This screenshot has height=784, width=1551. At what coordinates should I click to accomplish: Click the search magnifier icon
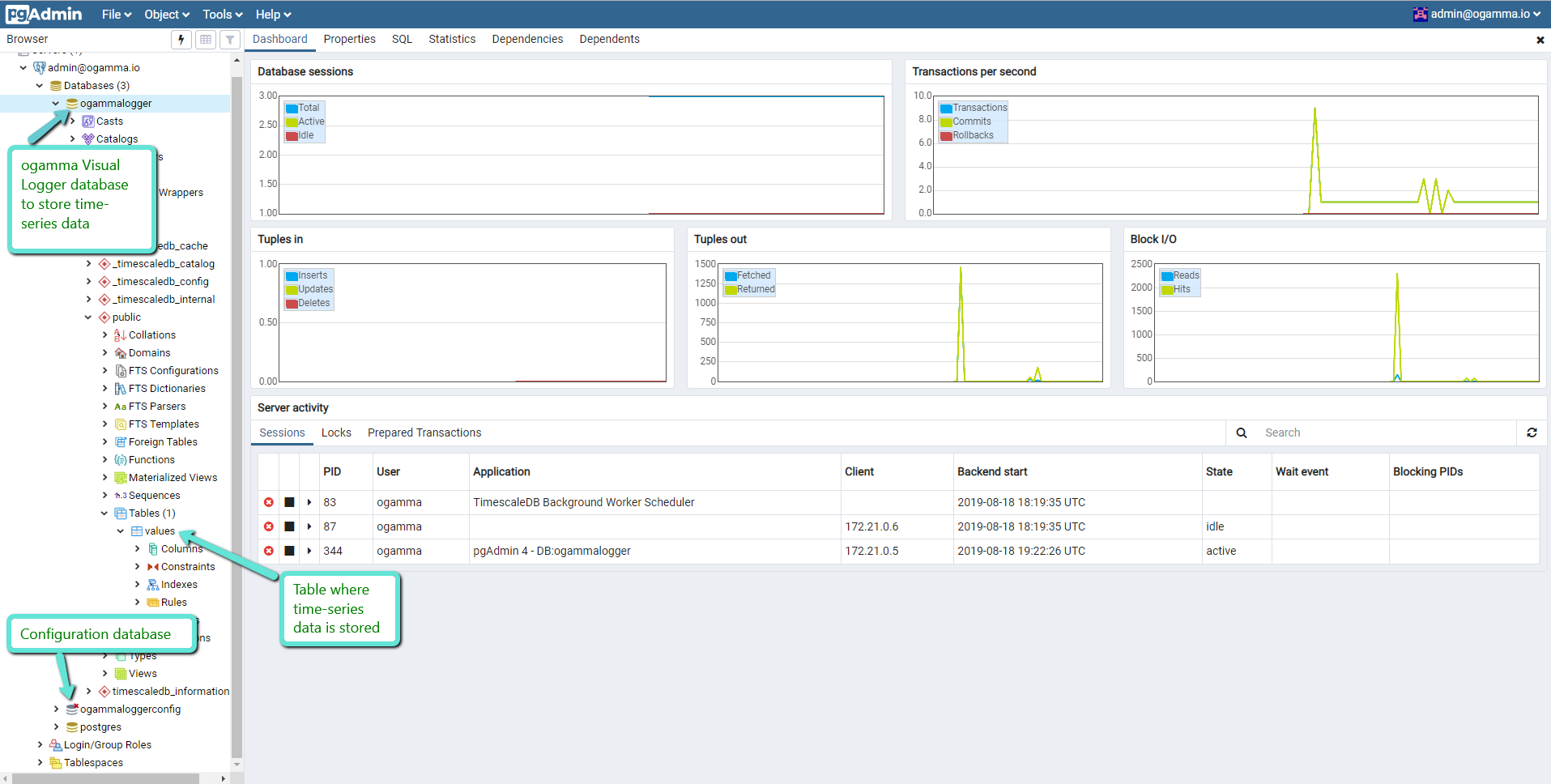[1242, 432]
